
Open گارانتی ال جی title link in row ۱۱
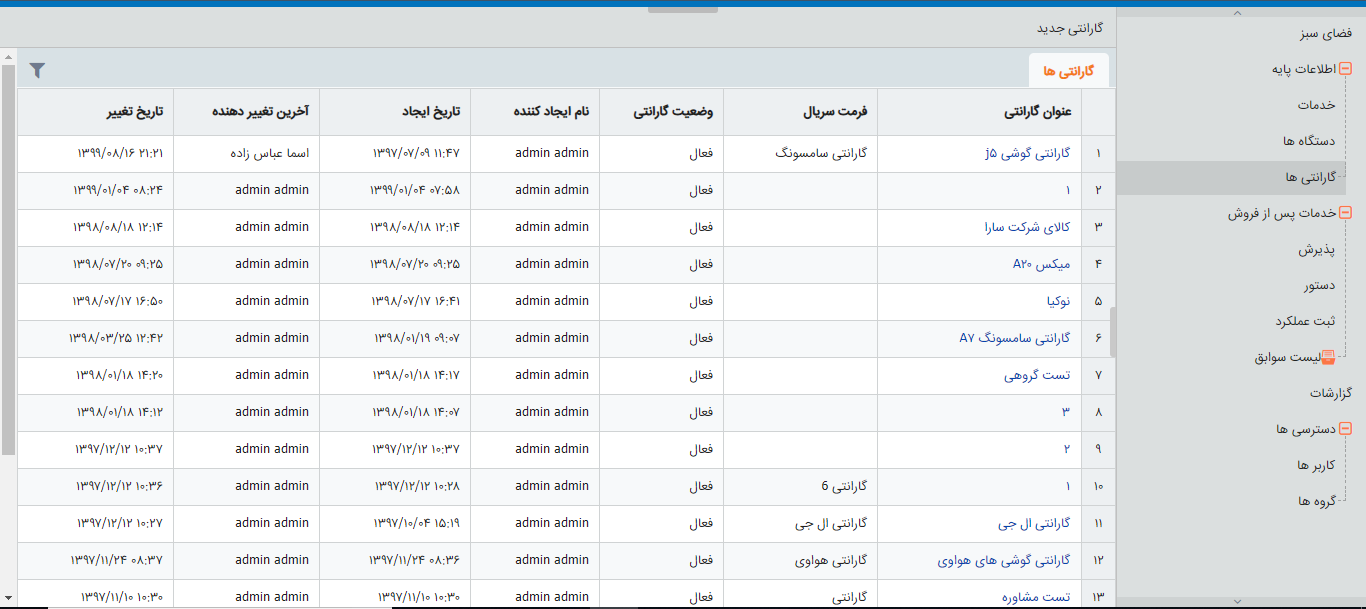tap(1034, 524)
